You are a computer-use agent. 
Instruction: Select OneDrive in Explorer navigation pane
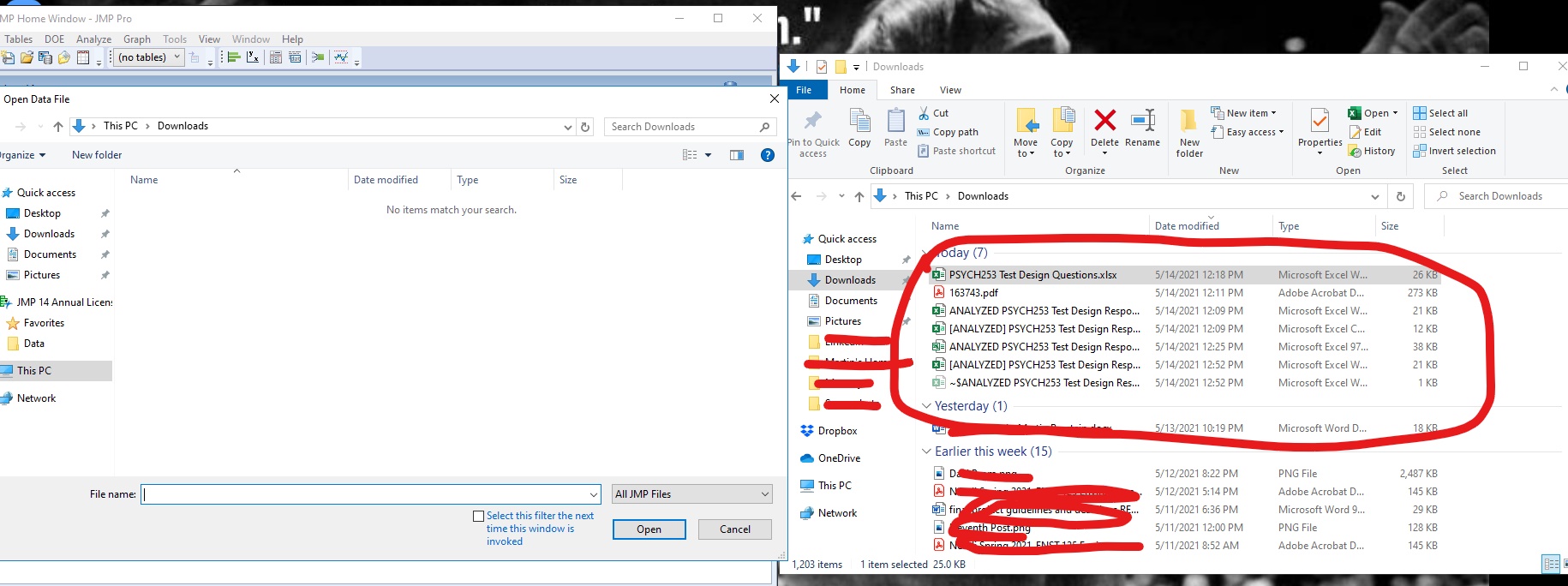831,458
